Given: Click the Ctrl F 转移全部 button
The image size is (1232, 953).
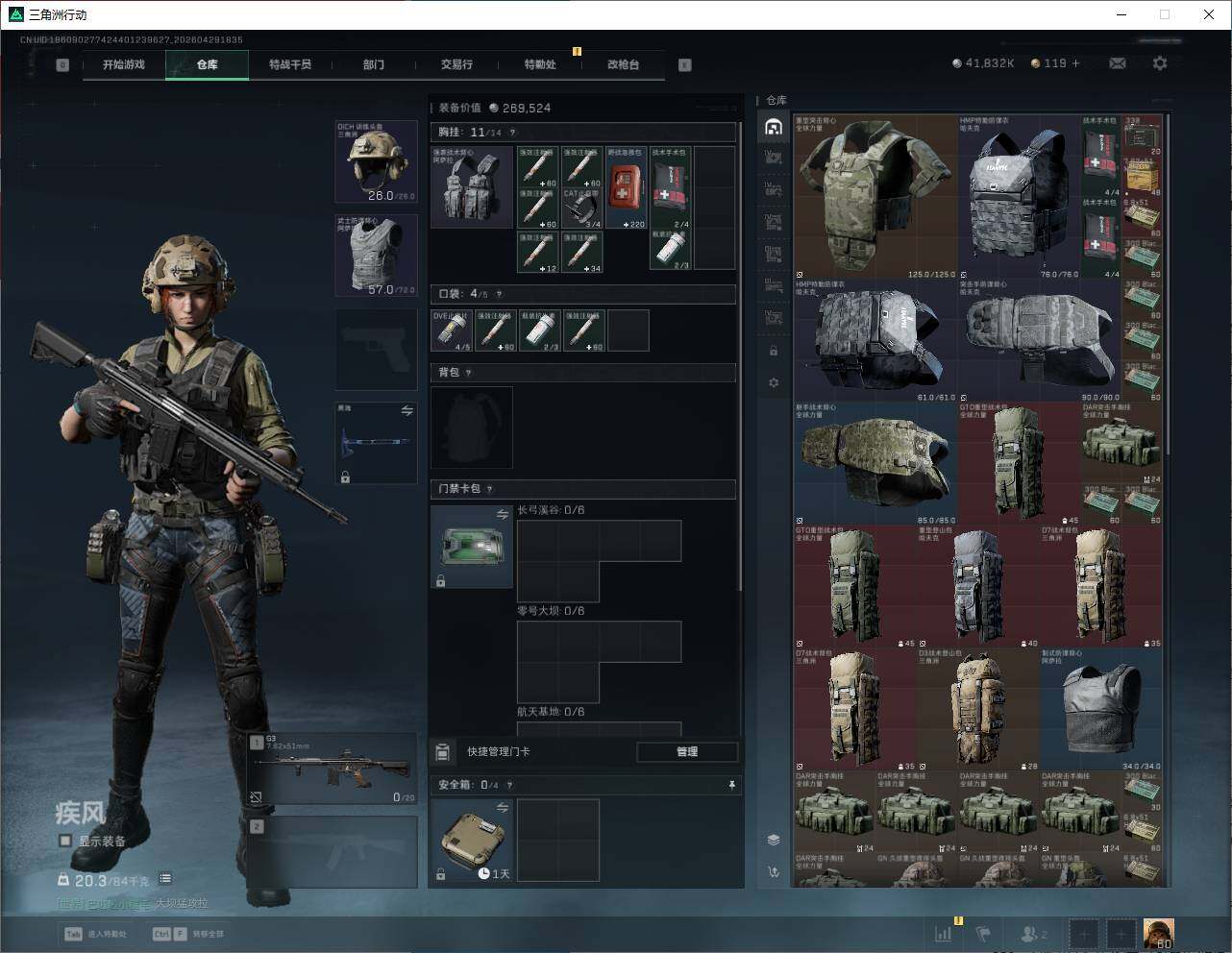Looking at the screenshot, I should coord(188,933).
